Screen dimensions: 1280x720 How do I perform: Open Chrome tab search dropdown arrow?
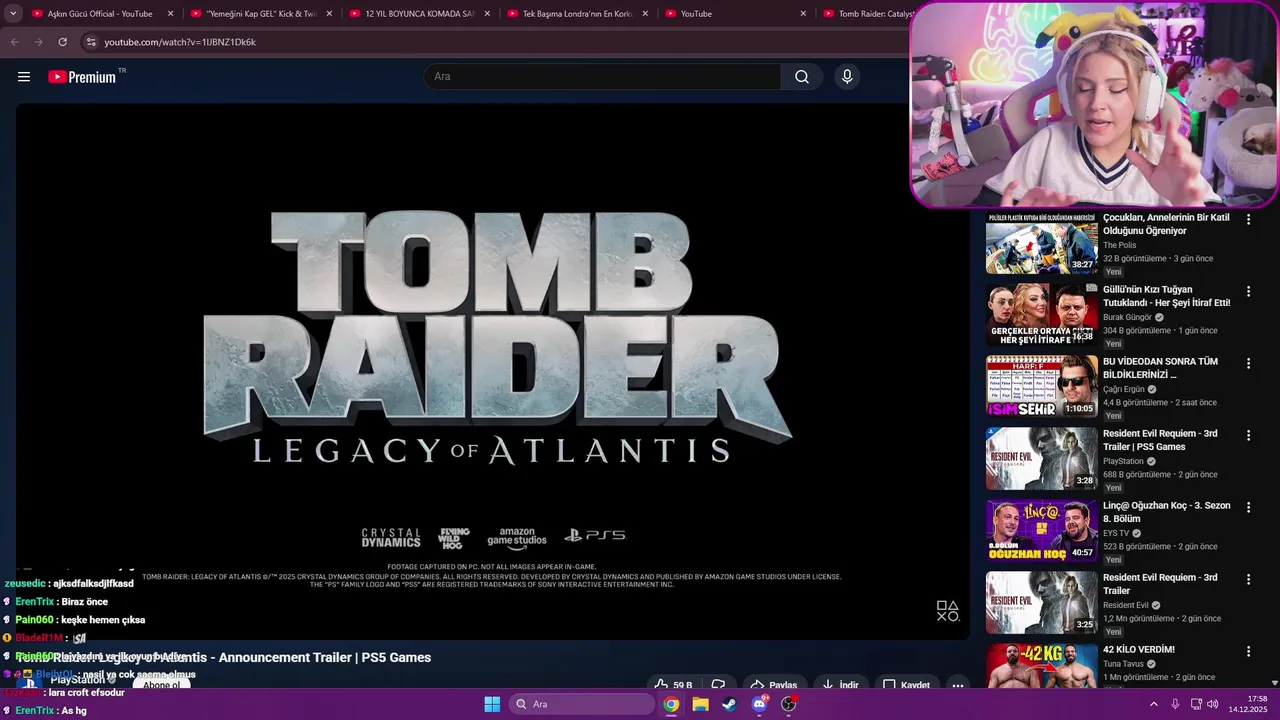coord(13,14)
